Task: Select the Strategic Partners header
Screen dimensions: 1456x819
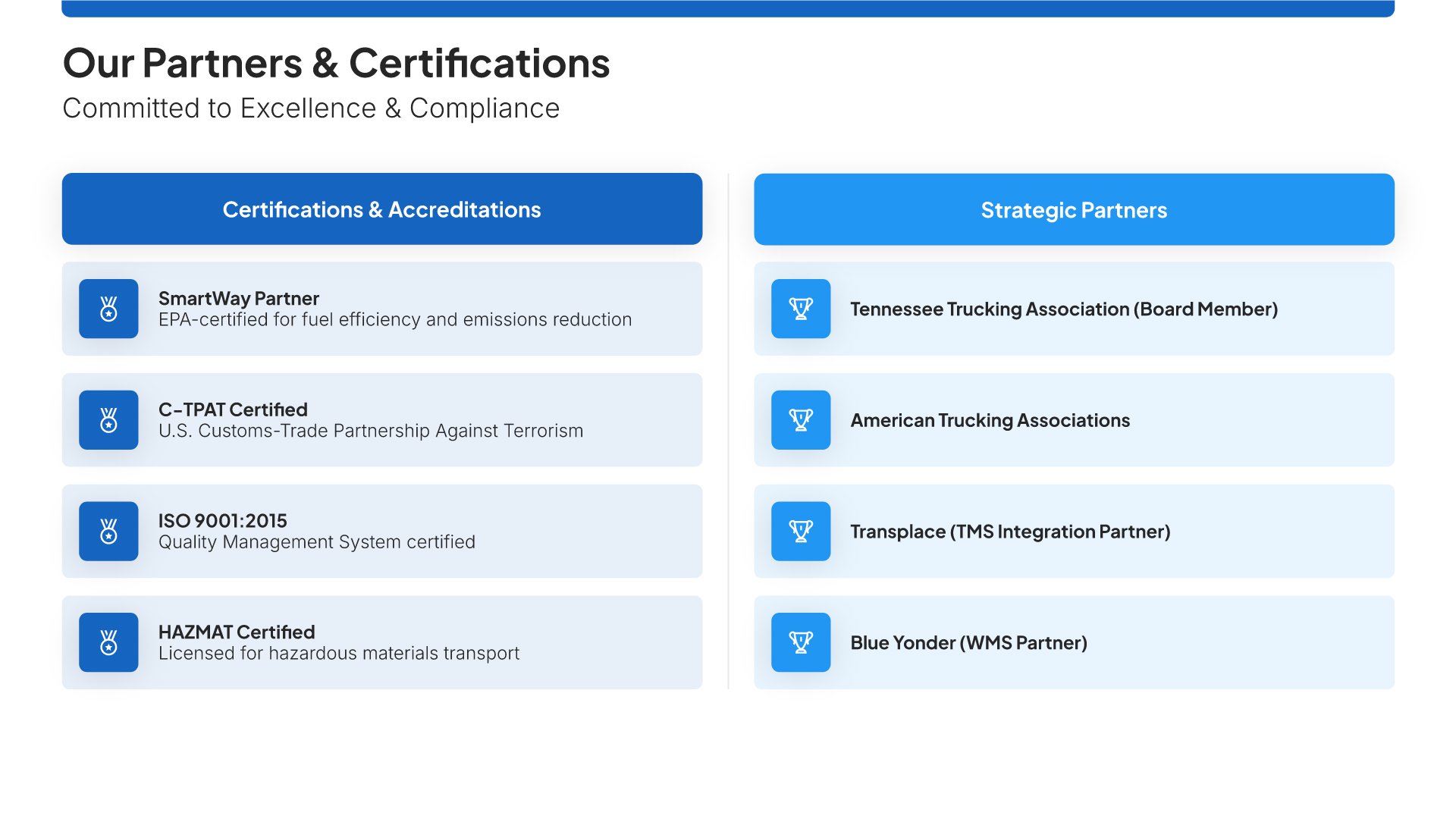Action: click(1074, 210)
